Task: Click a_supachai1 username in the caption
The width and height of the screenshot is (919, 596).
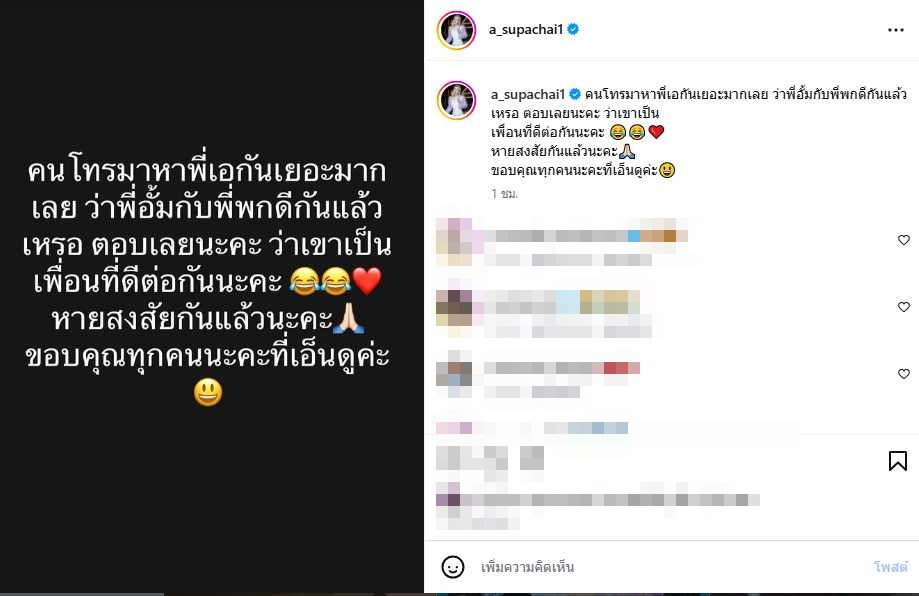Action: (x=527, y=94)
